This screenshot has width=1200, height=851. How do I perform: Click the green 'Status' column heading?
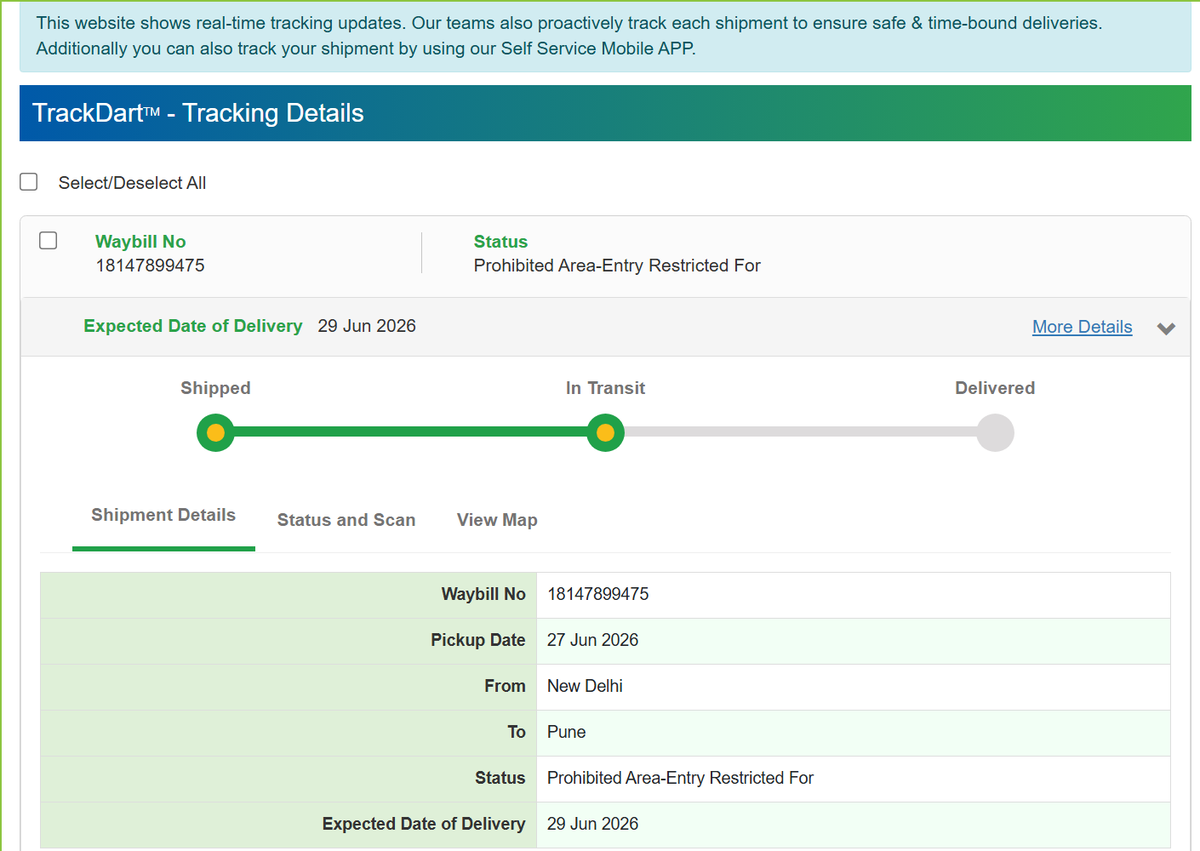(x=500, y=241)
